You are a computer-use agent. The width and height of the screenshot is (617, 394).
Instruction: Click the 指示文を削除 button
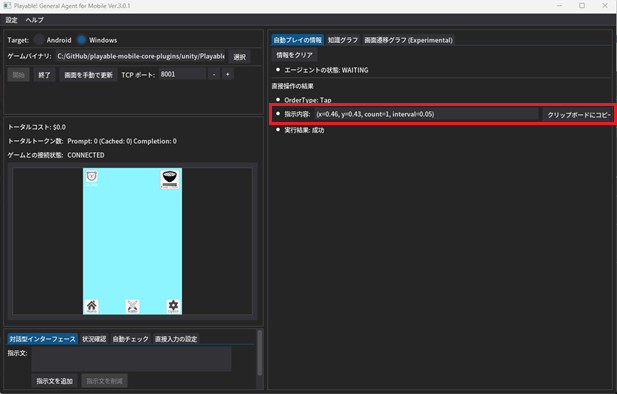point(104,381)
